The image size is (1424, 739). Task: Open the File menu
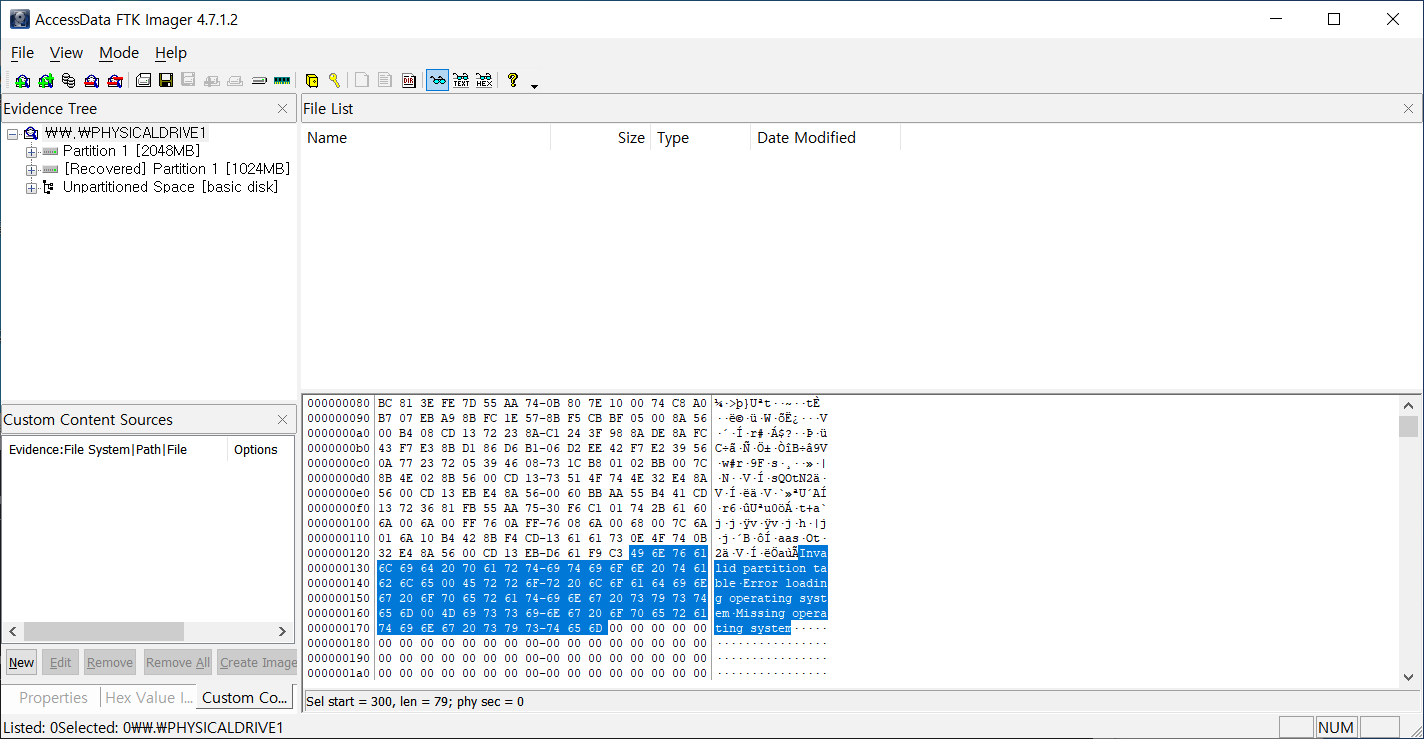(x=22, y=53)
